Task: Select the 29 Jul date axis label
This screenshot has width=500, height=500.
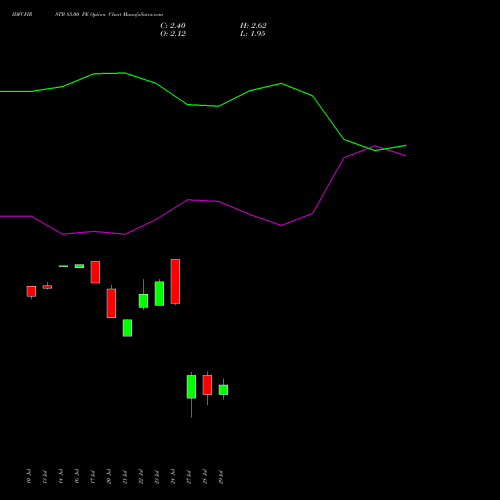Action: pos(221,476)
